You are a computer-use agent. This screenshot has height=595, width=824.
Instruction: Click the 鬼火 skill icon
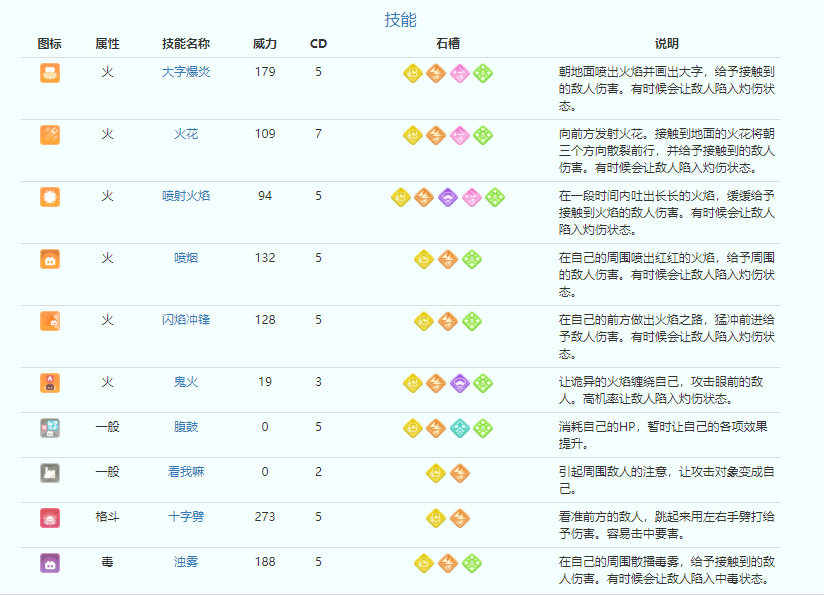pyautogui.click(x=50, y=383)
